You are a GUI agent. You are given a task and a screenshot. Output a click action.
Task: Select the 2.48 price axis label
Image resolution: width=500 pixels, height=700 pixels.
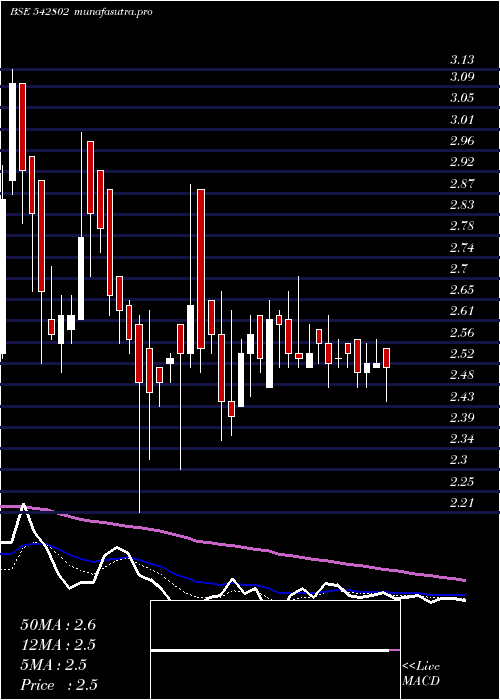[462, 375]
